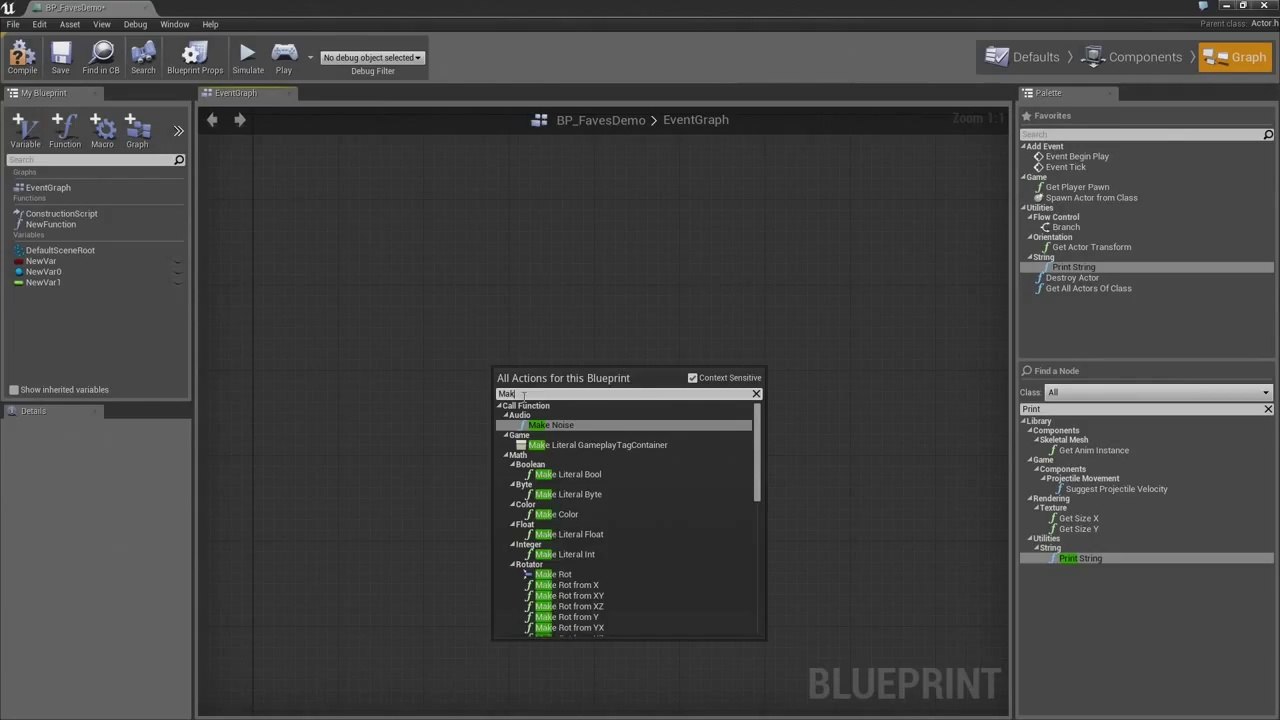Screen dimensions: 1280x720
Task: Open the Class dropdown in Find a Node
Action: tap(1158, 393)
